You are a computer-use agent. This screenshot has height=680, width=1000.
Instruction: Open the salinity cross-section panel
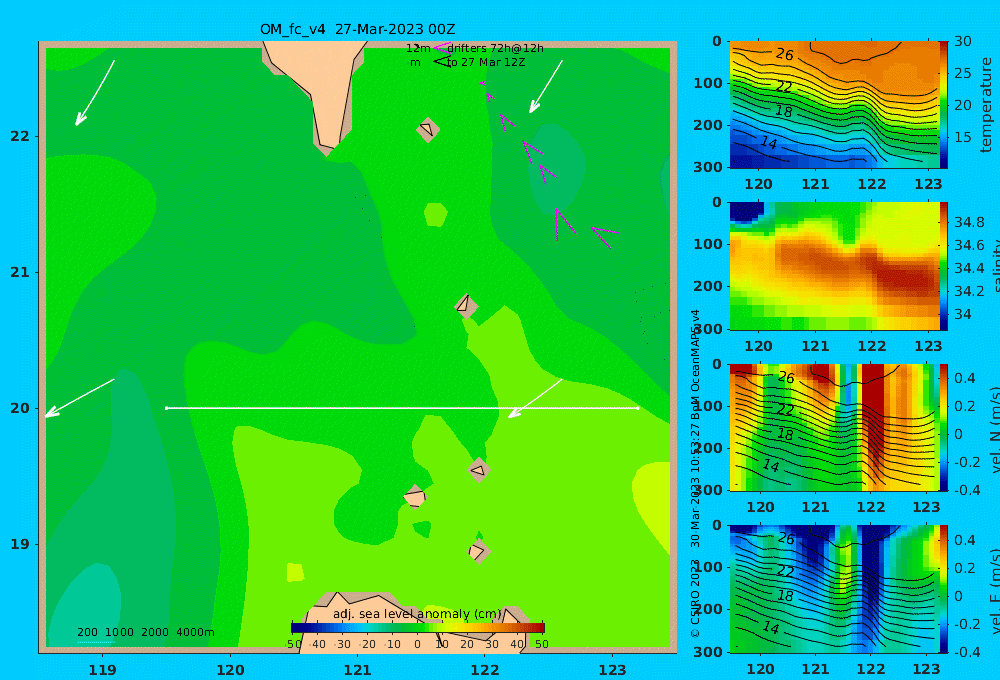[834, 267]
